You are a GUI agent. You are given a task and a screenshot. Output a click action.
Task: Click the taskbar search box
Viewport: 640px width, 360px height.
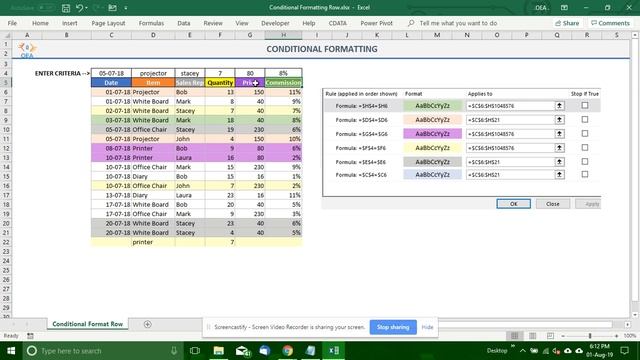point(102,351)
